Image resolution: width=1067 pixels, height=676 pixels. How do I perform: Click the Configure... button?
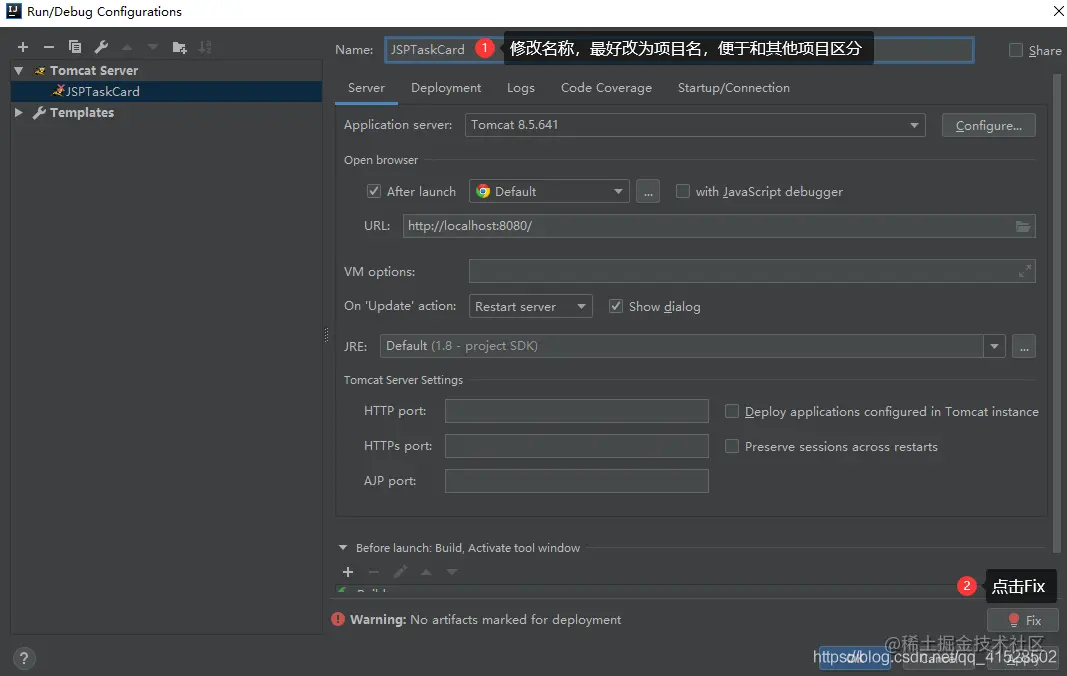point(989,125)
